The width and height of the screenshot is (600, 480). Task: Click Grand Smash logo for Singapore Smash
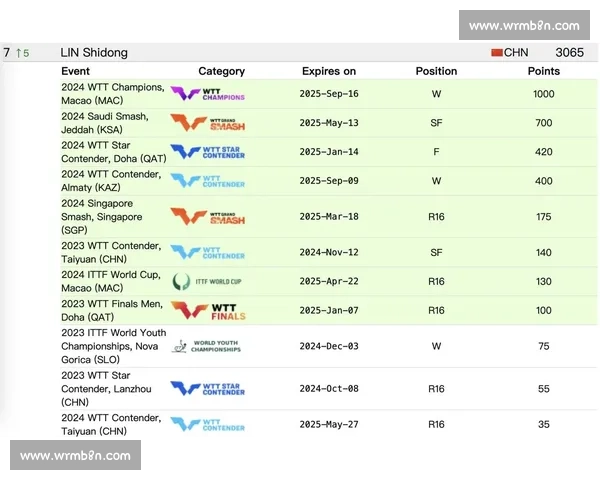pyautogui.click(x=207, y=216)
